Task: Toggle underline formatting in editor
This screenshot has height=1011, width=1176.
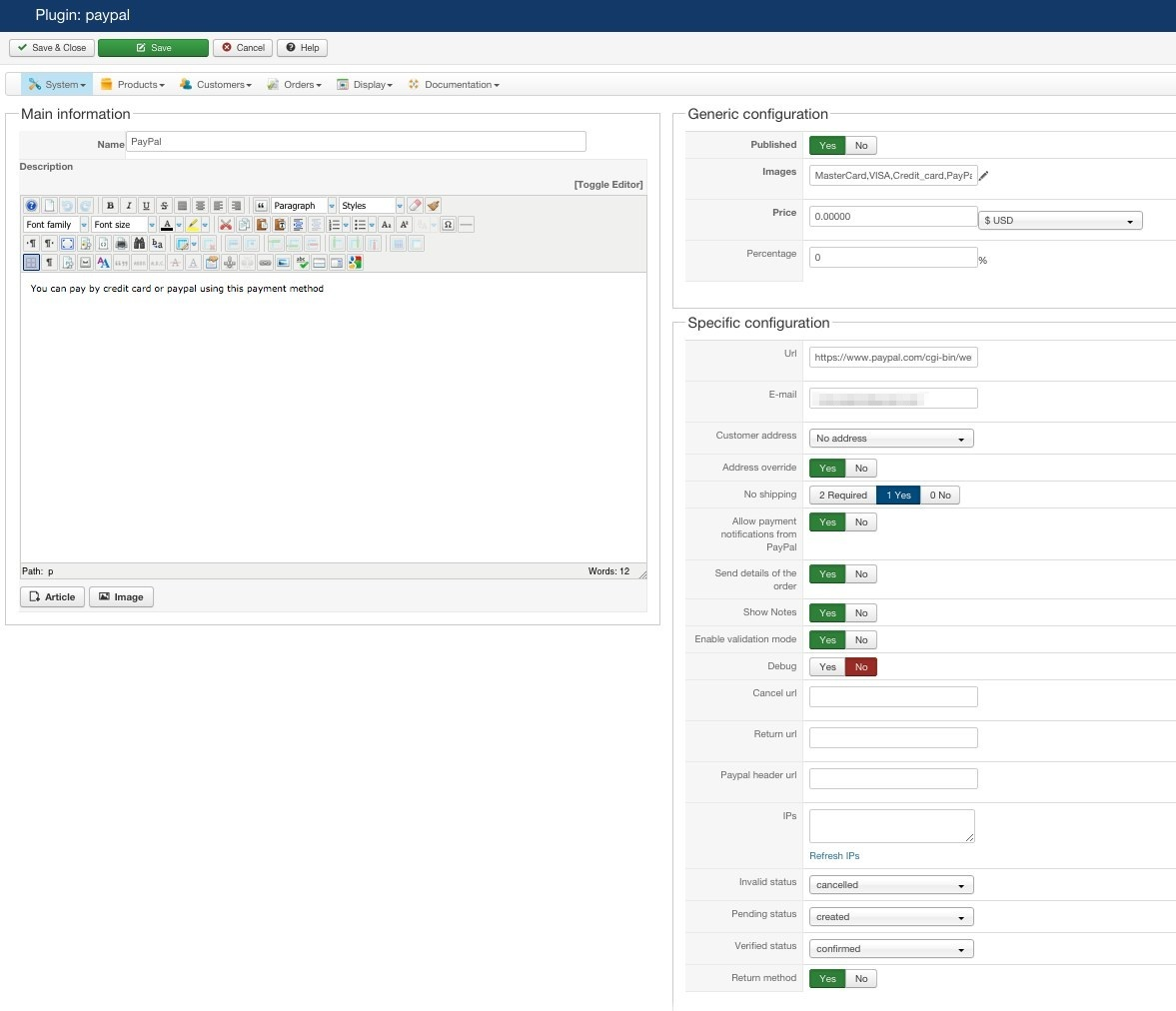Action: (x=146, y=206)
